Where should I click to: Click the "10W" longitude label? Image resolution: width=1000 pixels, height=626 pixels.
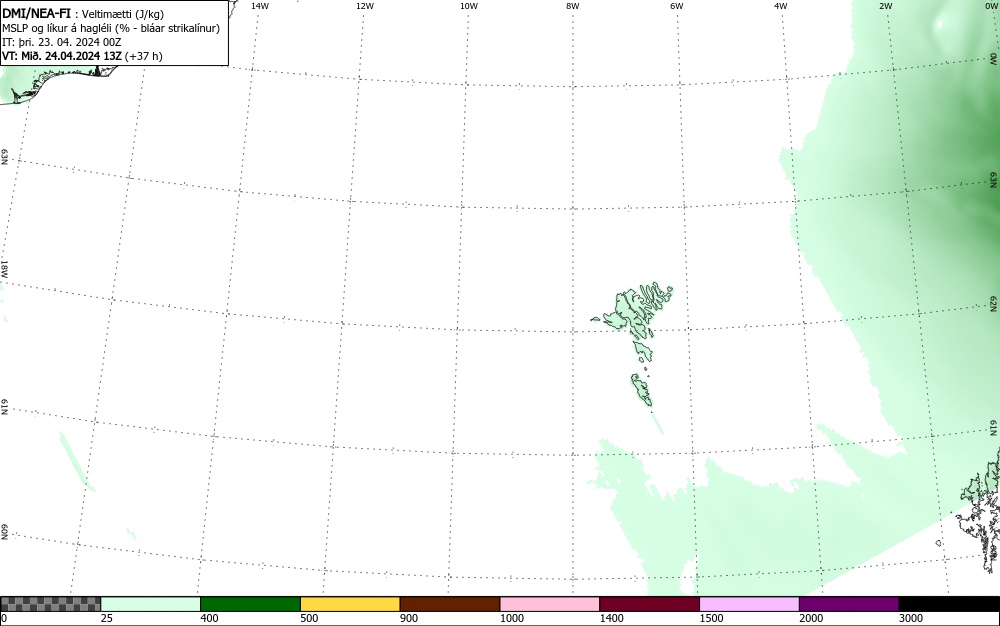469,6
